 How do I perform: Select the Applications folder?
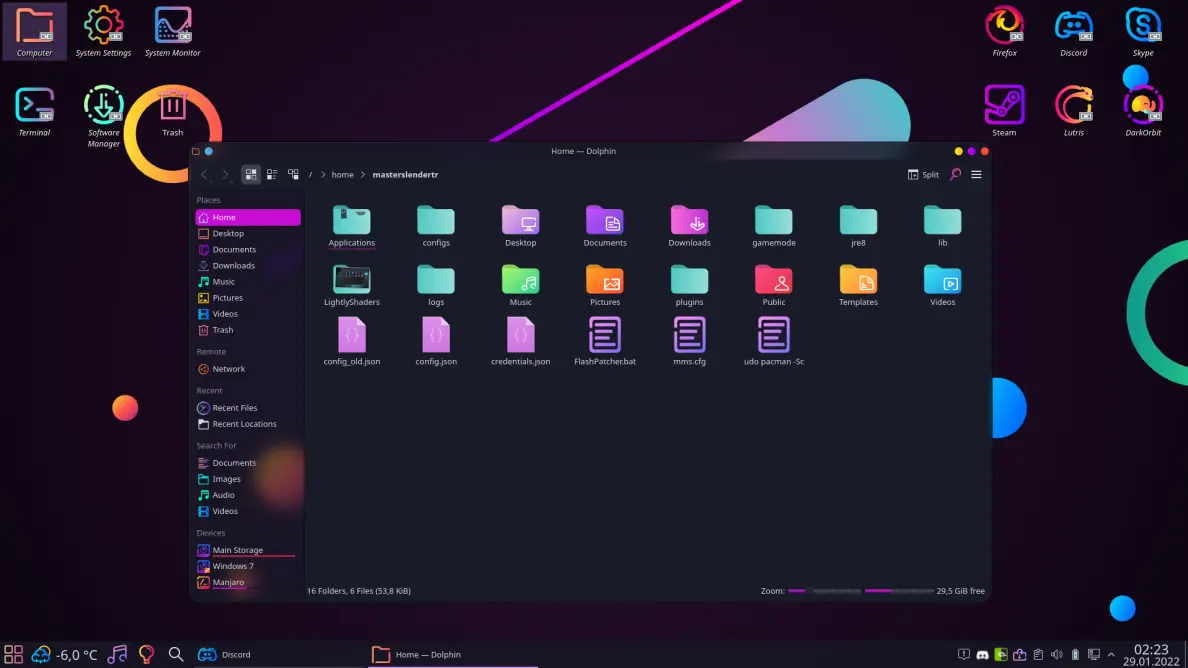(x=352, y=226)
